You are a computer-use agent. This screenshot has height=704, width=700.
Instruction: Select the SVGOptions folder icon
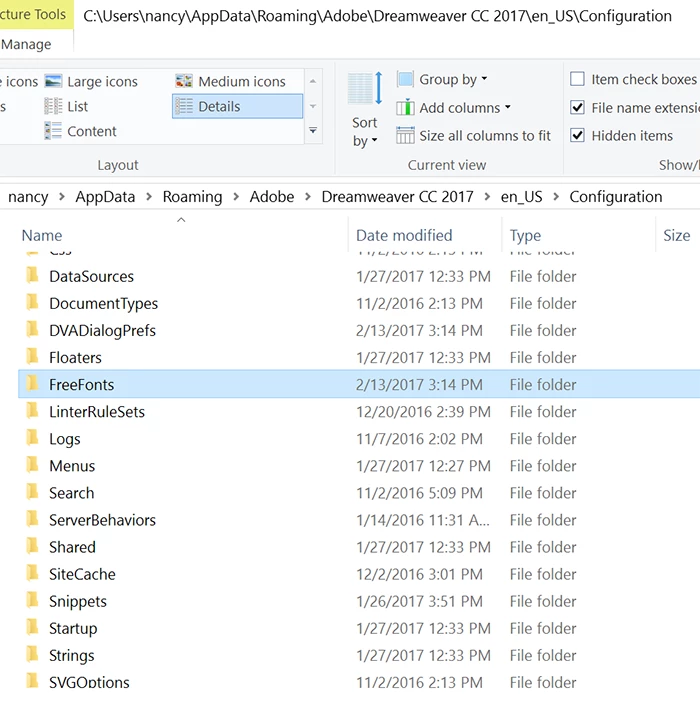pyautogui.click(x=32, y=682)
